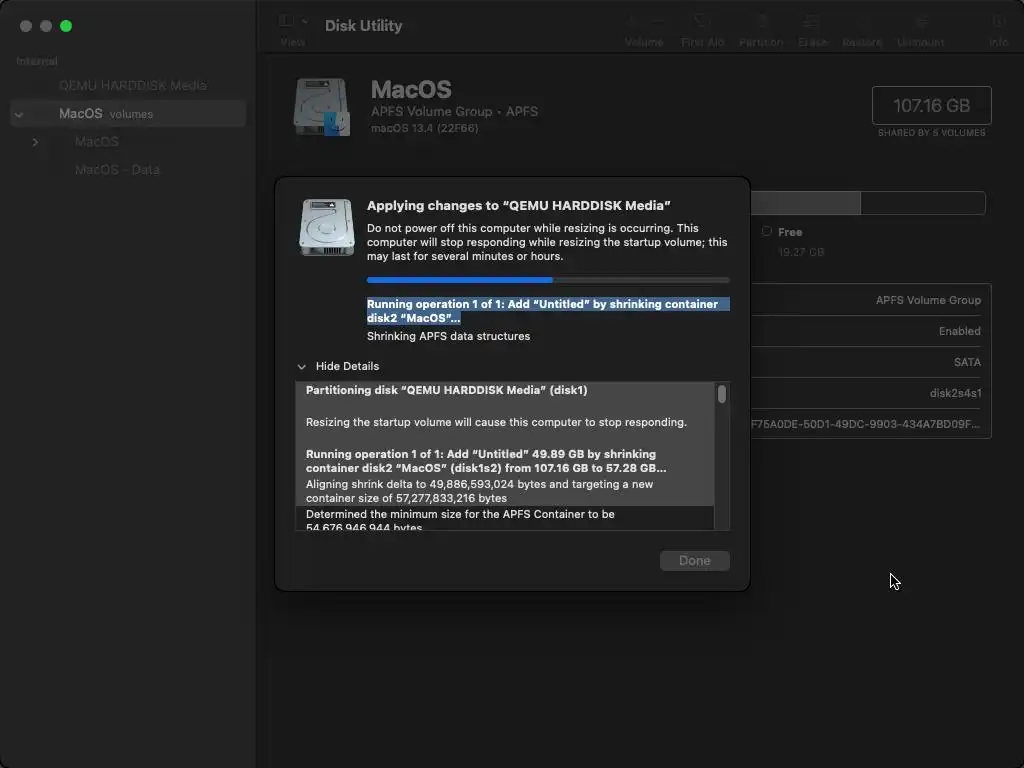Click the 'disk2s4s1' device value
1024x768 pixels.
click(x=955, y=393)
